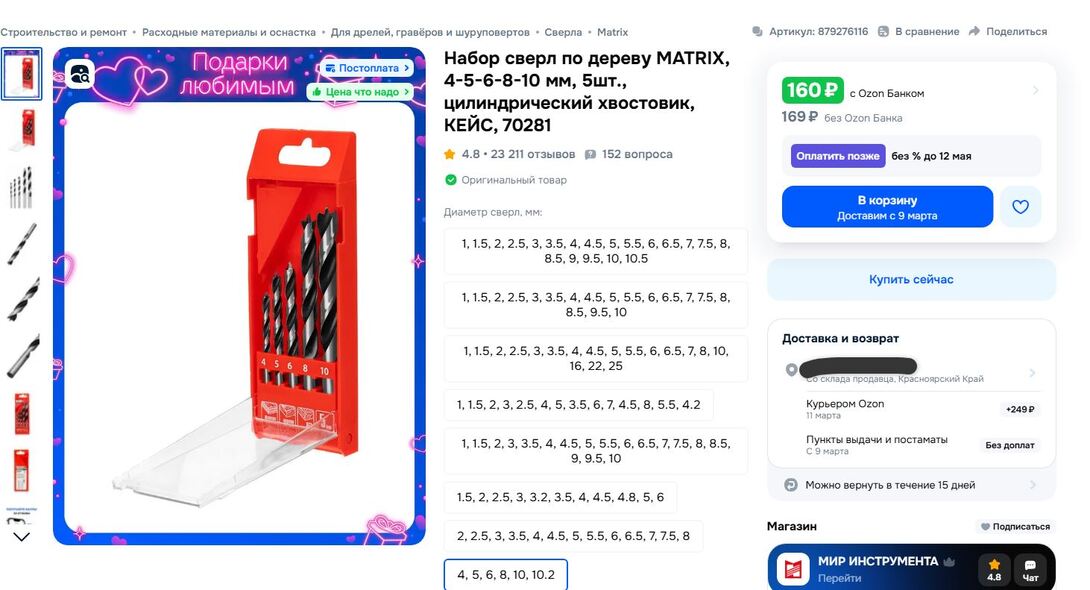Add item with В корзину button
This screenshot has height=590, width=1090.
click(887, 206)
